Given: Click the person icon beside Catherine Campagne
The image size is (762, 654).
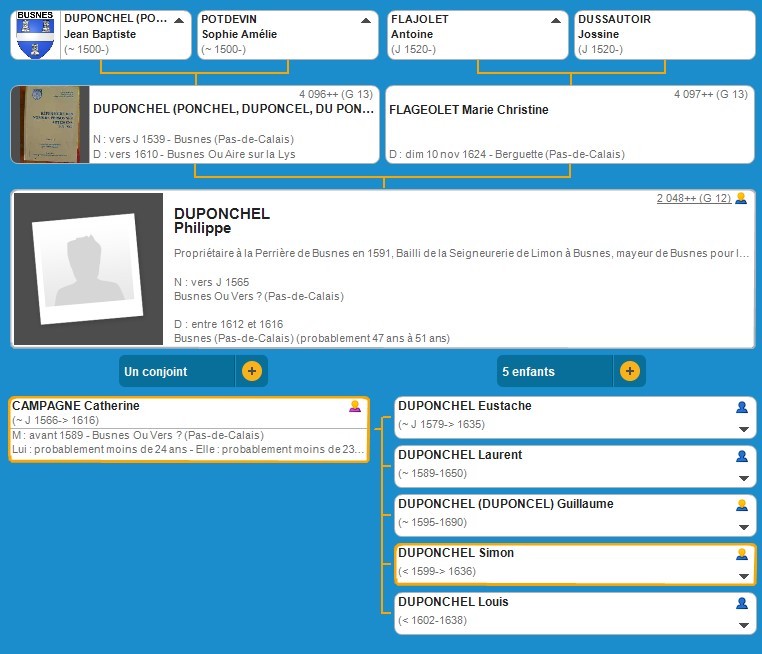Looking at the screenshot, I should pyautogui.click(x=354, y=406).
